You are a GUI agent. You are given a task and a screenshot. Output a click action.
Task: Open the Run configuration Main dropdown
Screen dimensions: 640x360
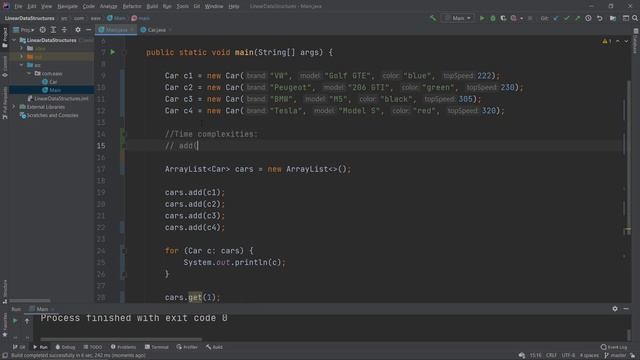[458, 18]
